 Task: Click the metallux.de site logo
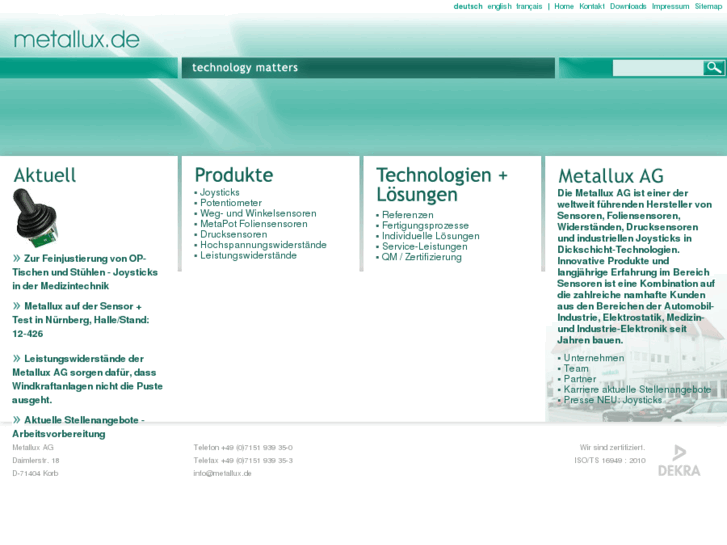coord(77,39)
